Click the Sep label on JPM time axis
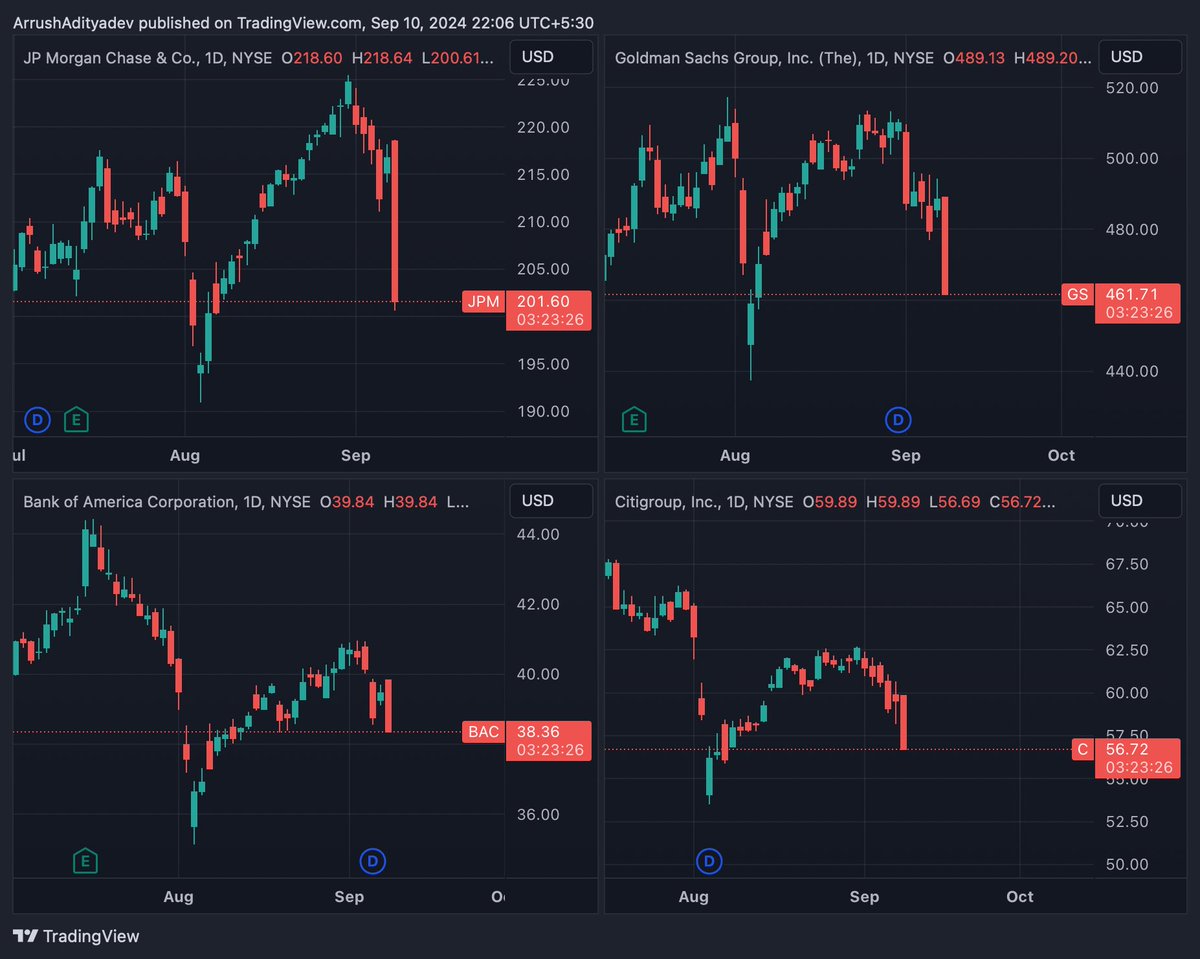The height and width of the screenshot is (959, 1200). click(356, 455)
